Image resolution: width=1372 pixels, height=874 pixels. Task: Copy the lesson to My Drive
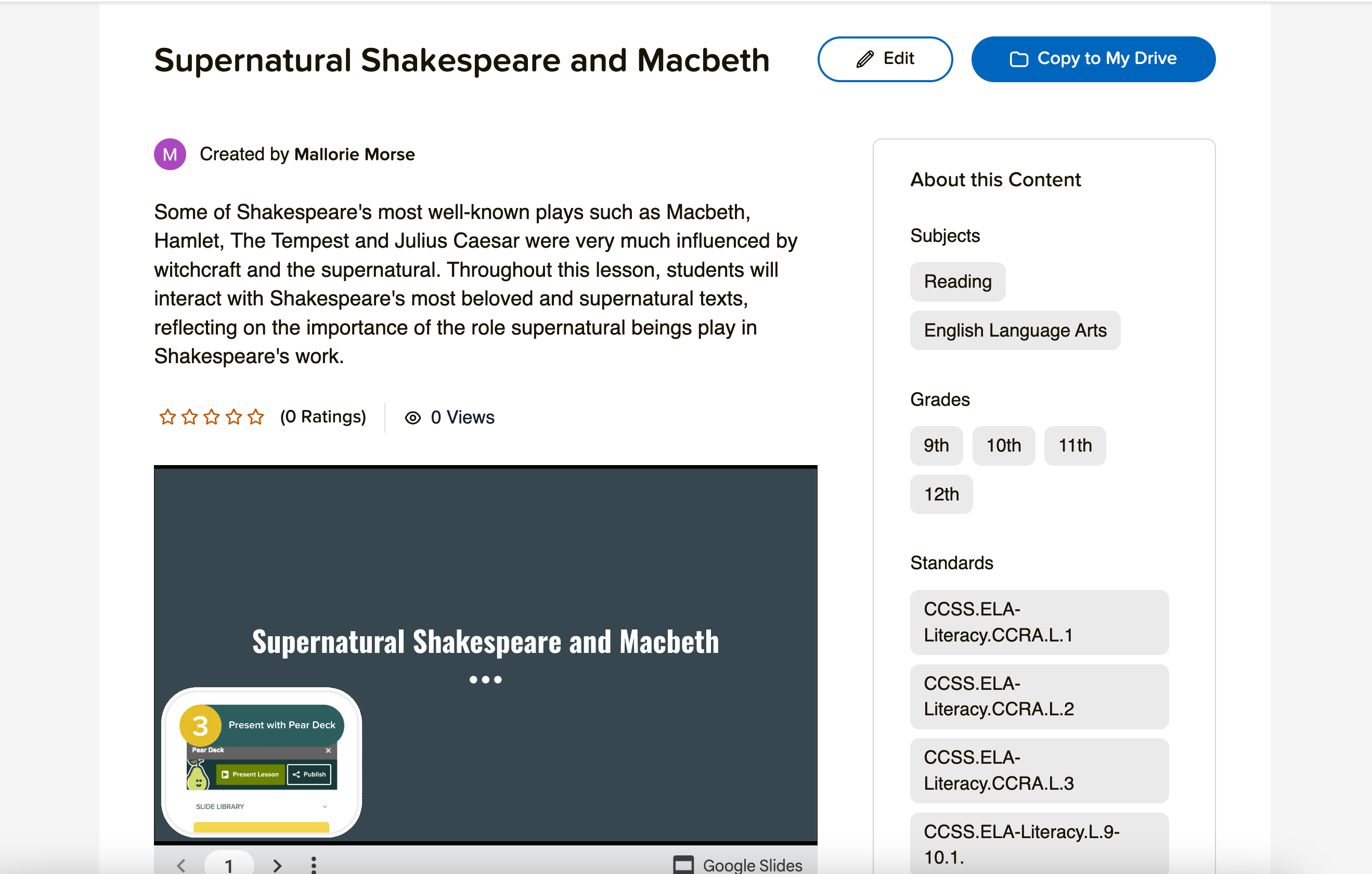click(x=1093, y=59)
